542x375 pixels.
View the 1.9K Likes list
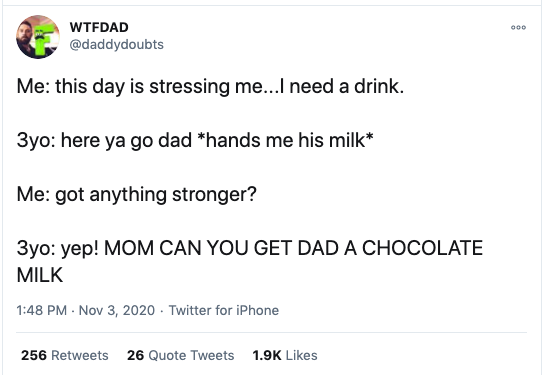coord(285,355)
